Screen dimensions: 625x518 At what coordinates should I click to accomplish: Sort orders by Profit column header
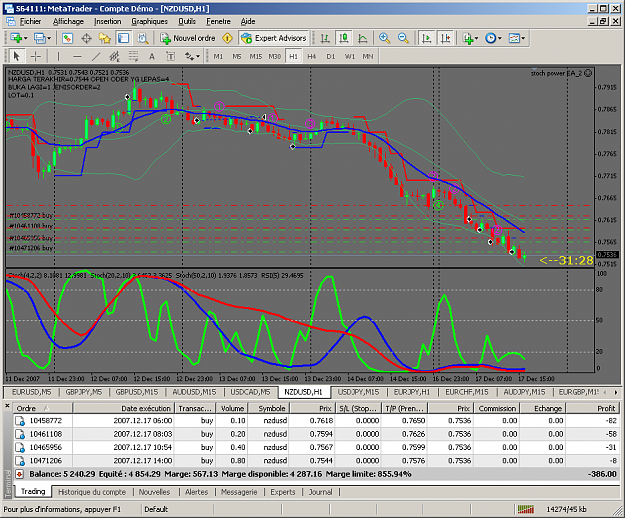click(593, 408)
